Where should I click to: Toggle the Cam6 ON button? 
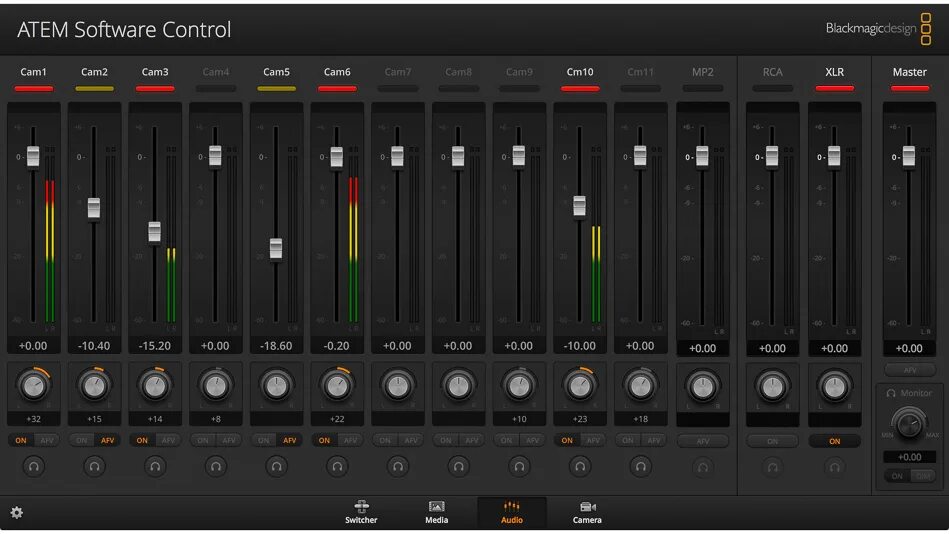(x=324, y=440)
